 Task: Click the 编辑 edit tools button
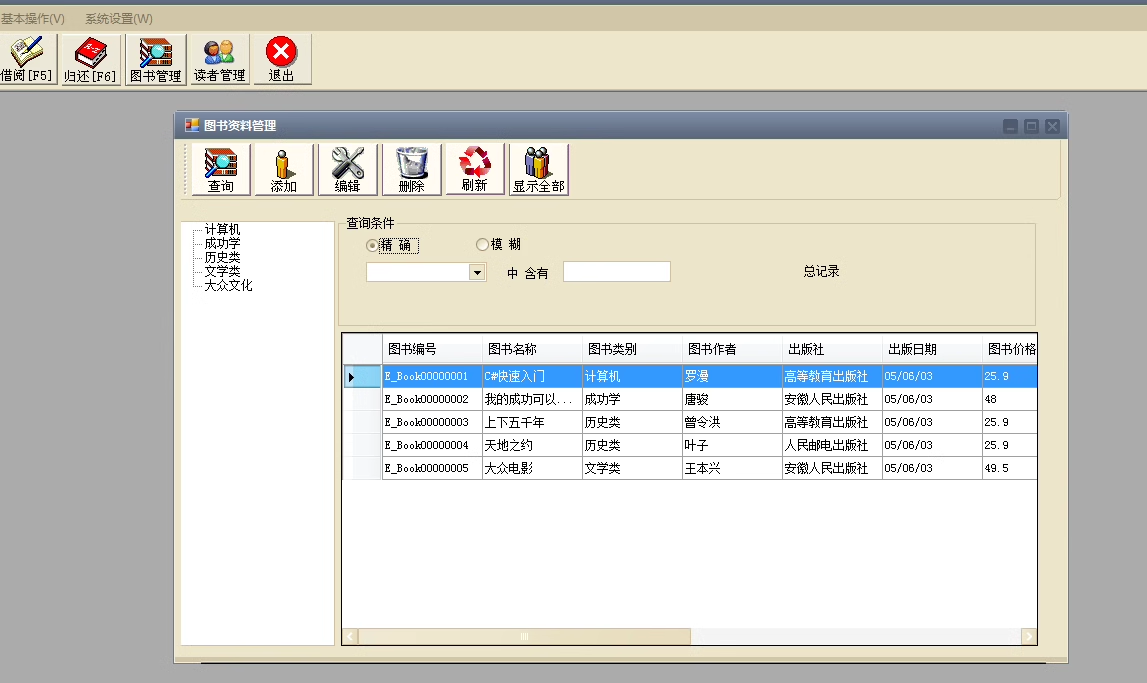[x=347, y=170]
